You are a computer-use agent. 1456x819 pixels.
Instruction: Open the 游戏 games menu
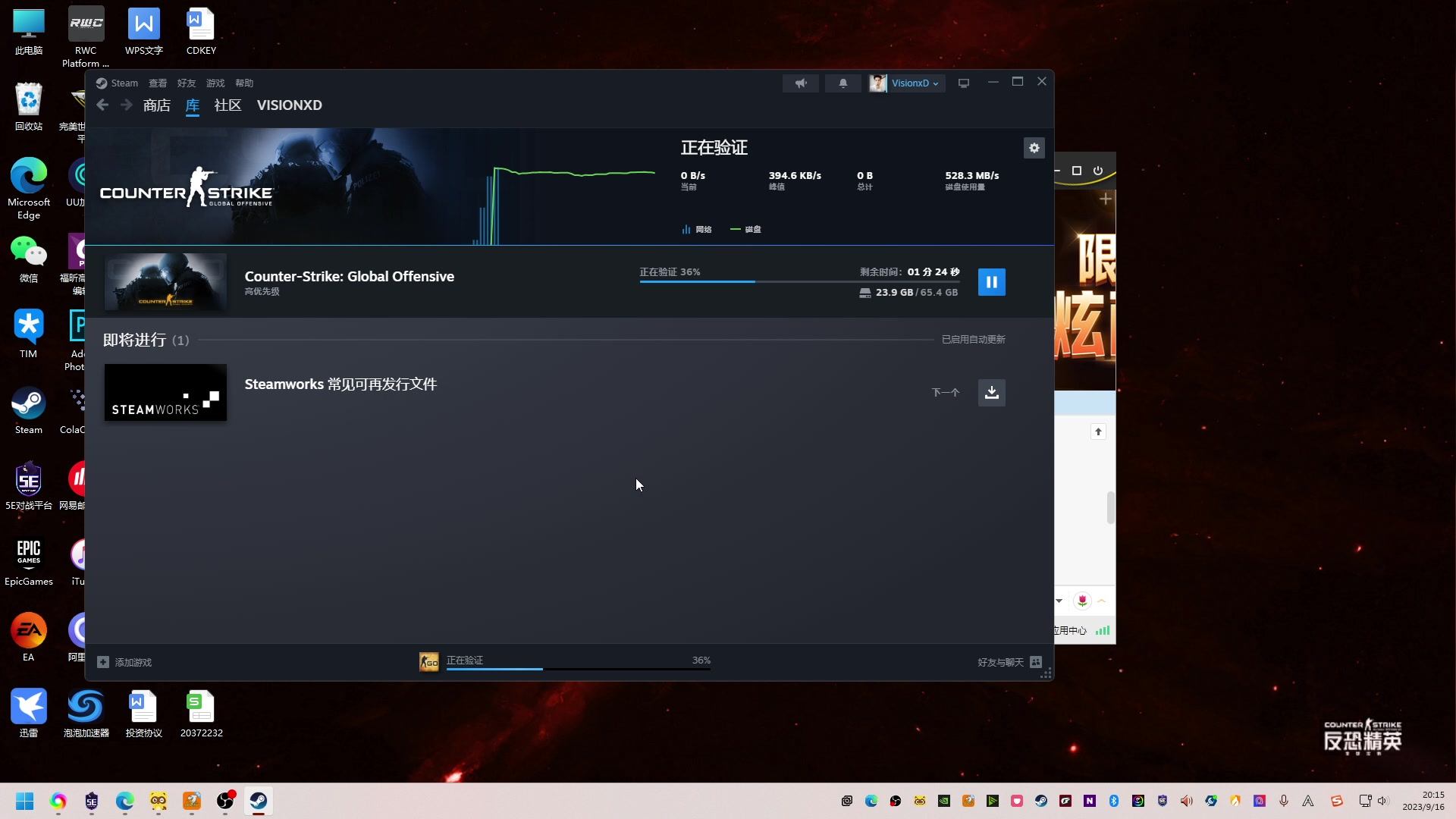(215, 83)
